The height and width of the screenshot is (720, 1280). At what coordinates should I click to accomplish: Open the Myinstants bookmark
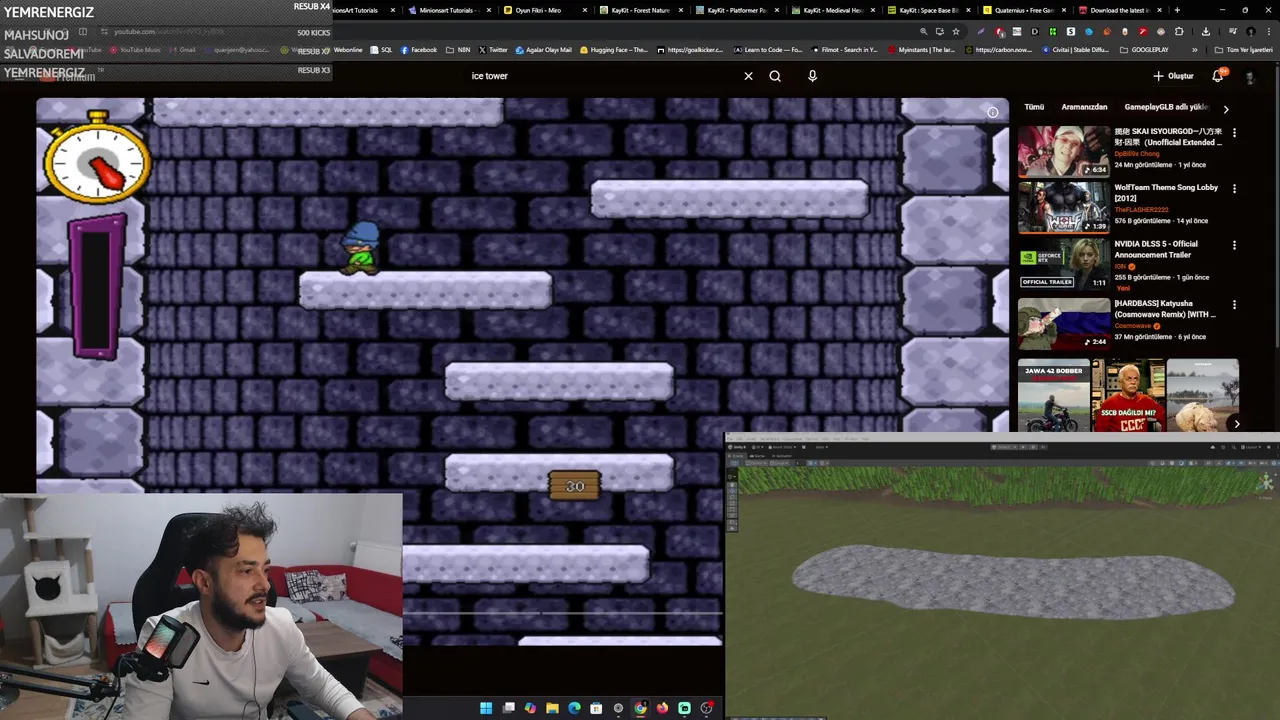click(923, 50)
